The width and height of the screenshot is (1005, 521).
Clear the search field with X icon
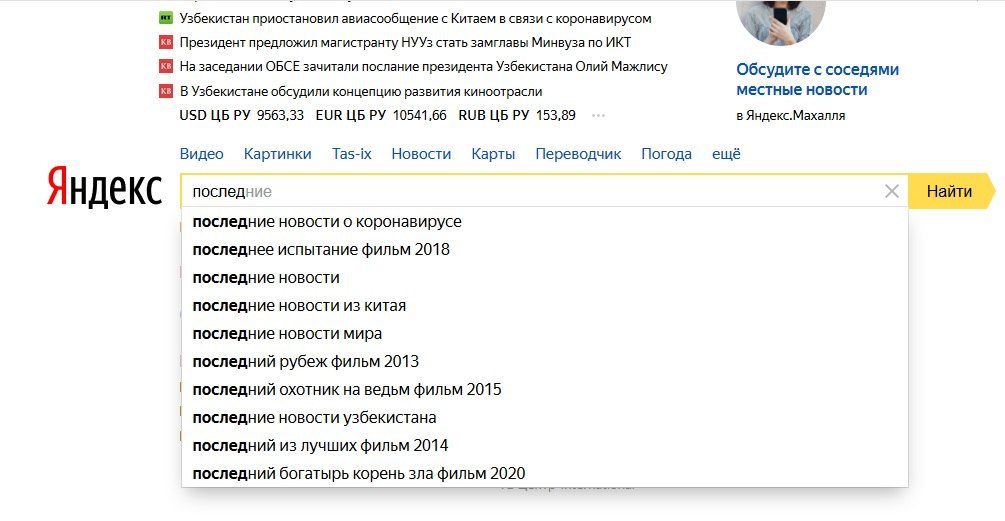[x=892, y=191]
